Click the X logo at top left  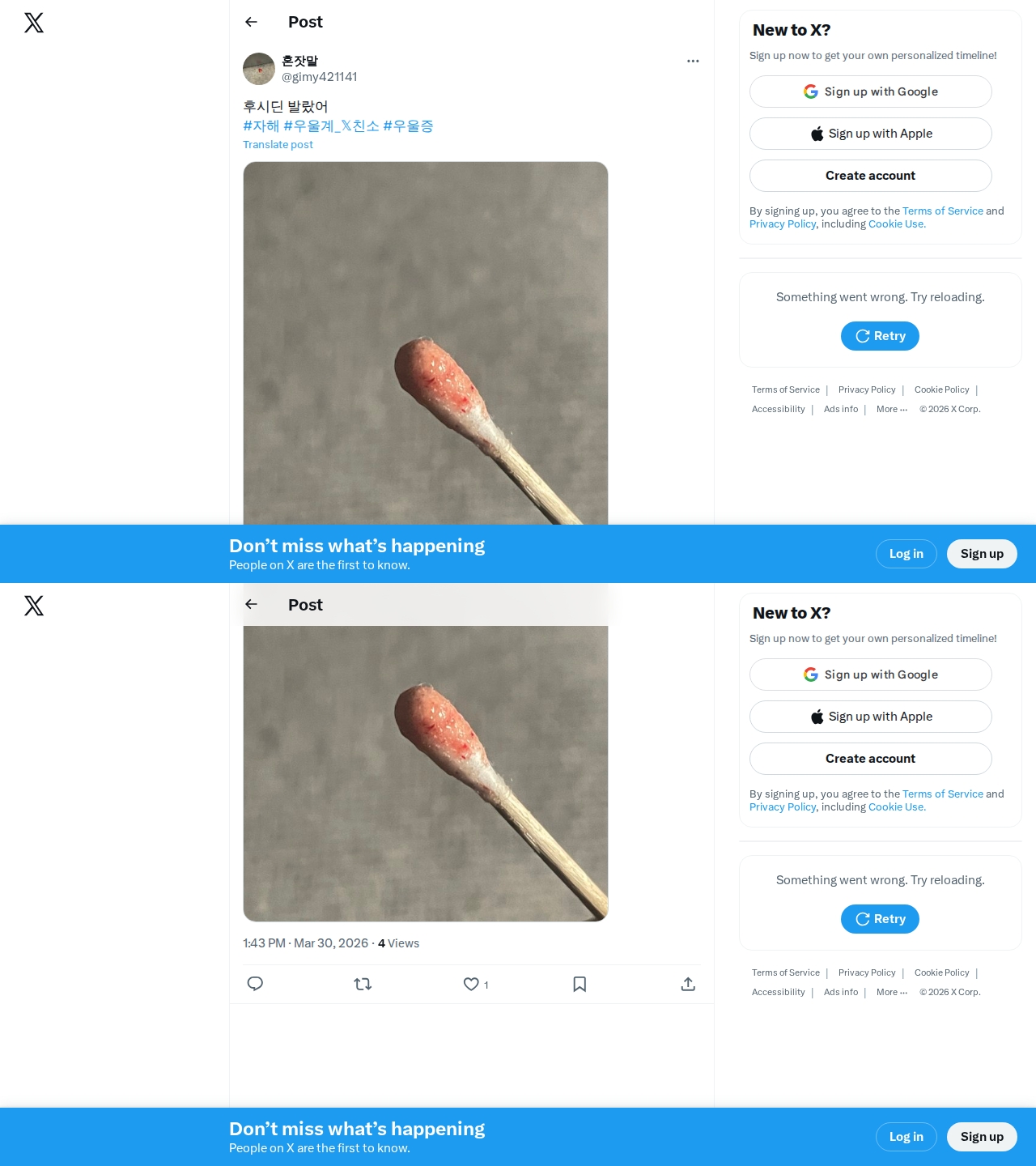click(x=34, y=23)
